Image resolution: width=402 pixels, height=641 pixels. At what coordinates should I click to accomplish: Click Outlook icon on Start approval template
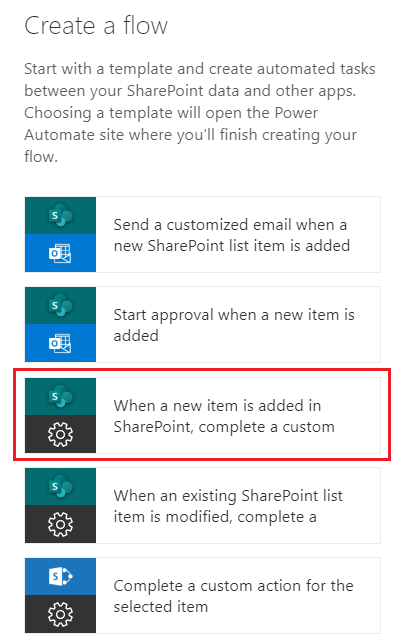[60, 343]
